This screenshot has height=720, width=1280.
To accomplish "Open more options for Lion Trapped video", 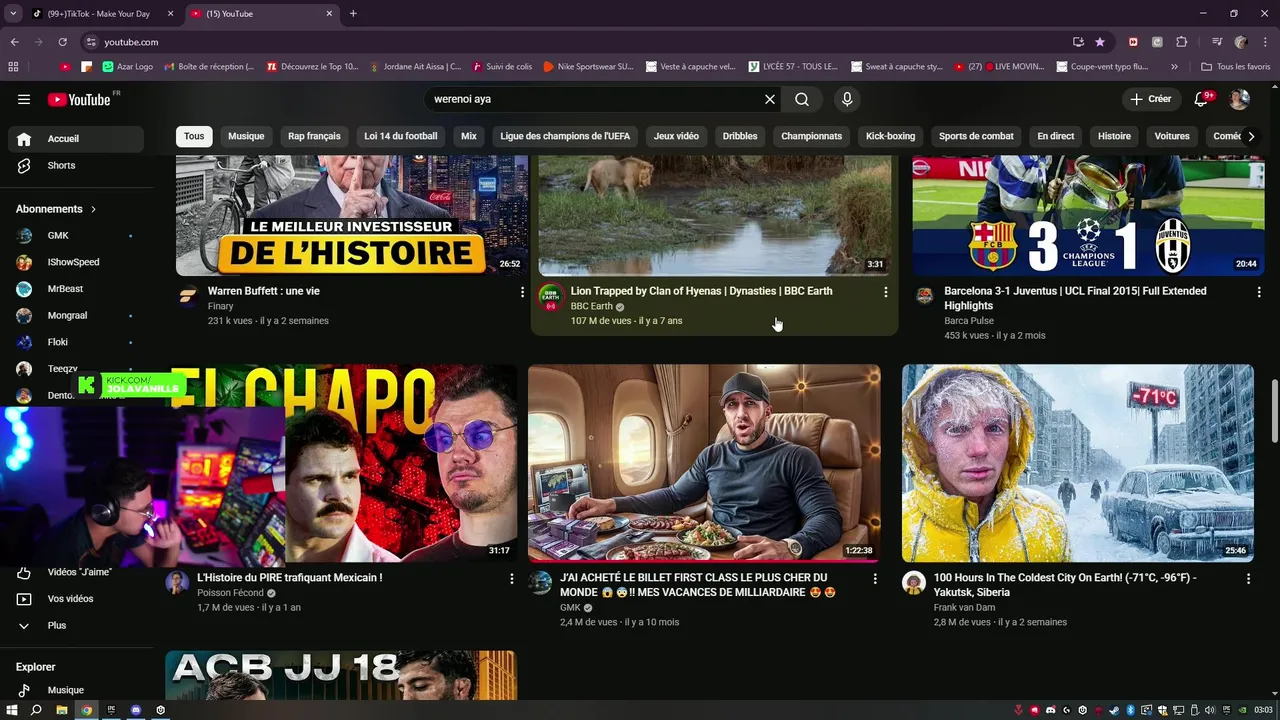I will [x=885, y=292].
